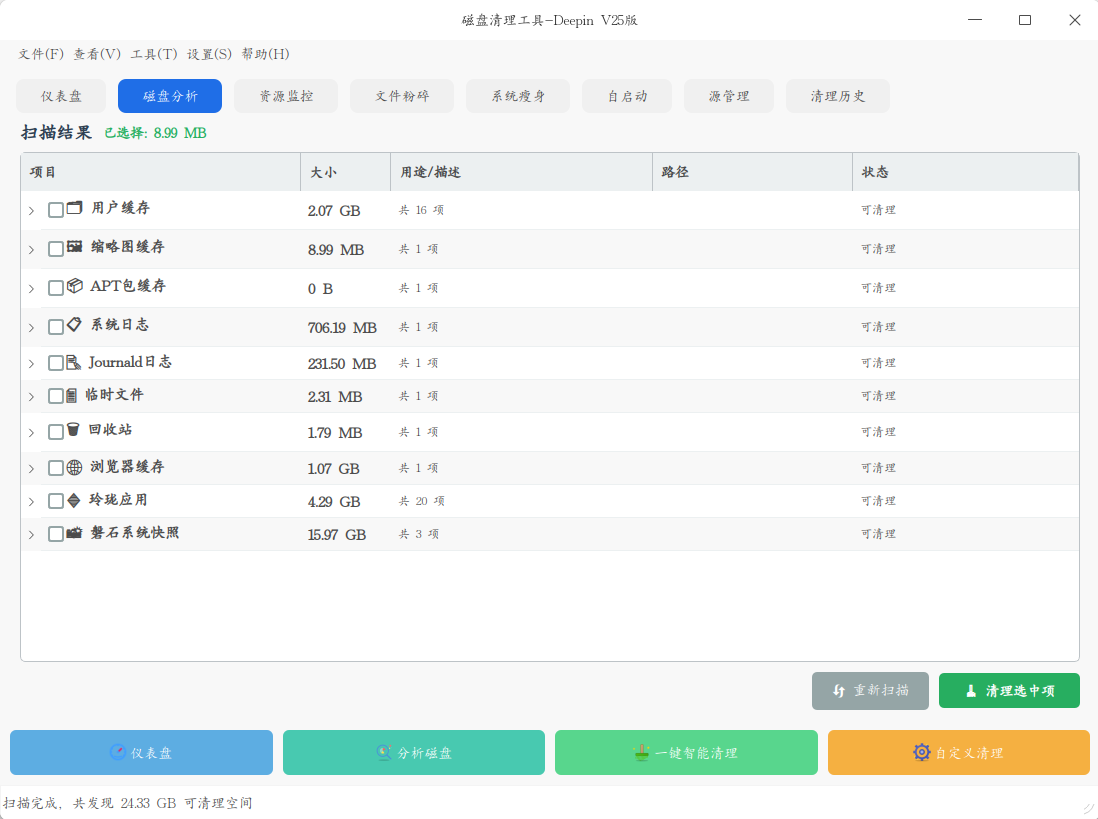Check the 缩略图缓存 checkbox
1098x819 pixels.
(x=56, y=248)
